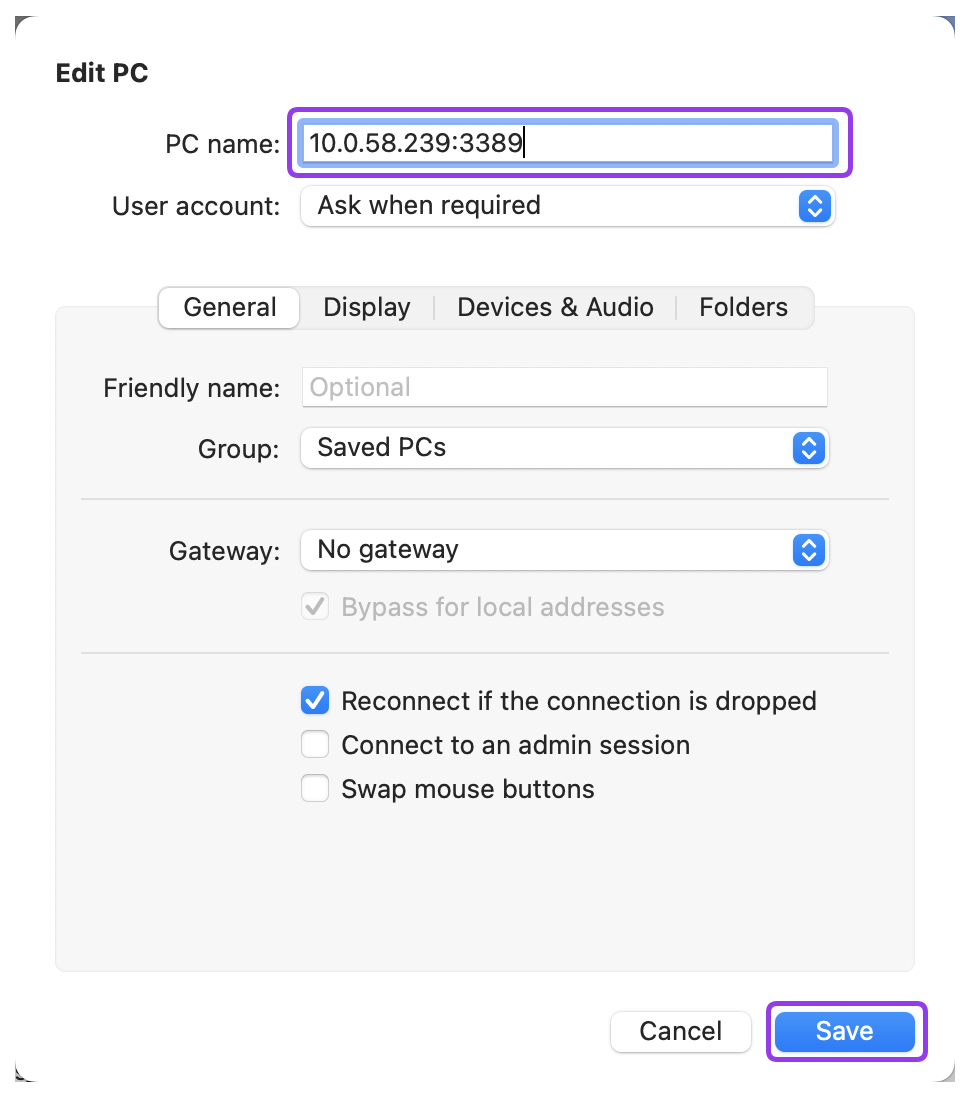Click the blue chevron icon beside Saved PCs
This screenshot has width=971, height=1105.
point(809,448)
